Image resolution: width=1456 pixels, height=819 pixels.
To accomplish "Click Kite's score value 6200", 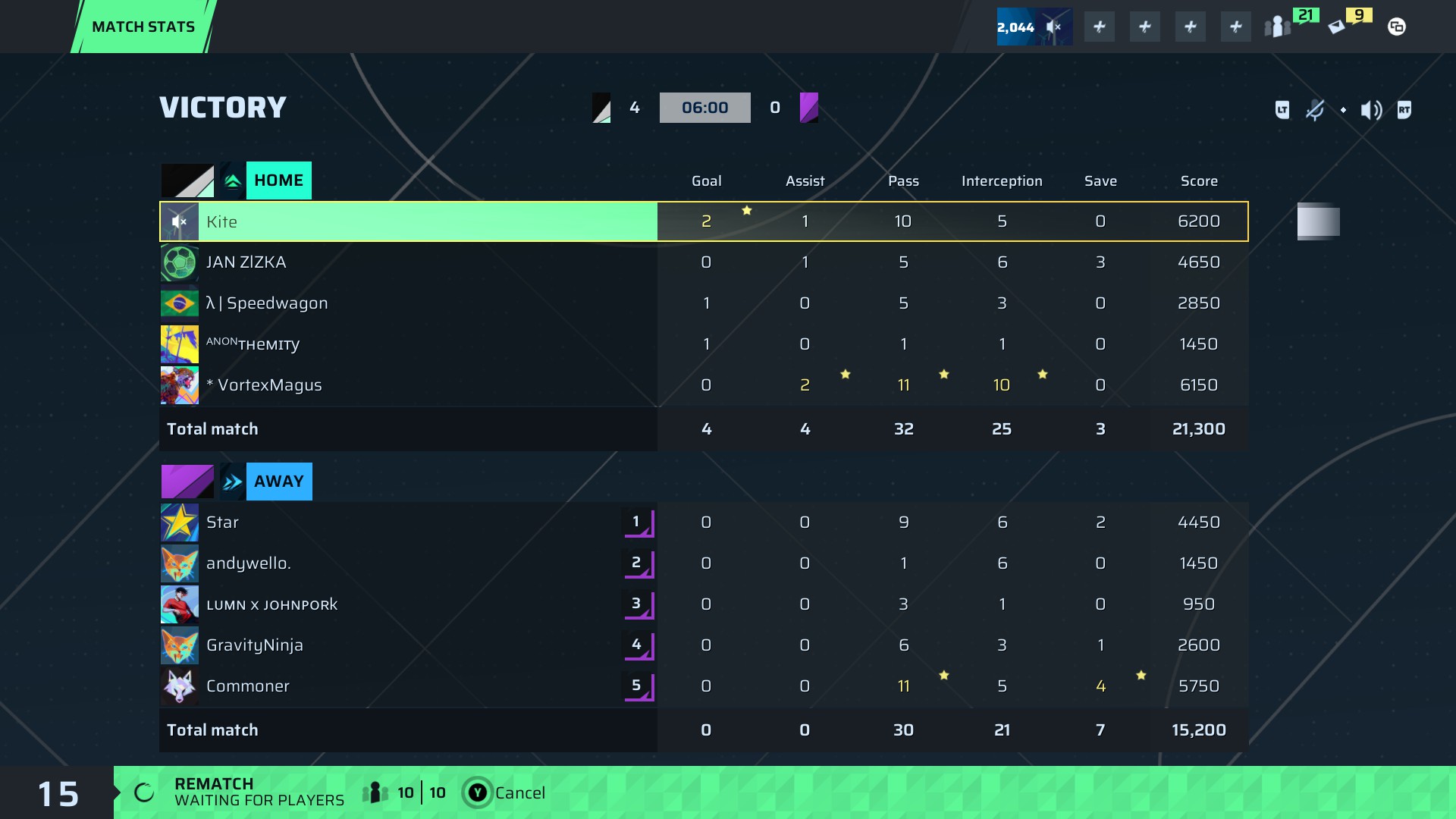I will [1199, 221].
